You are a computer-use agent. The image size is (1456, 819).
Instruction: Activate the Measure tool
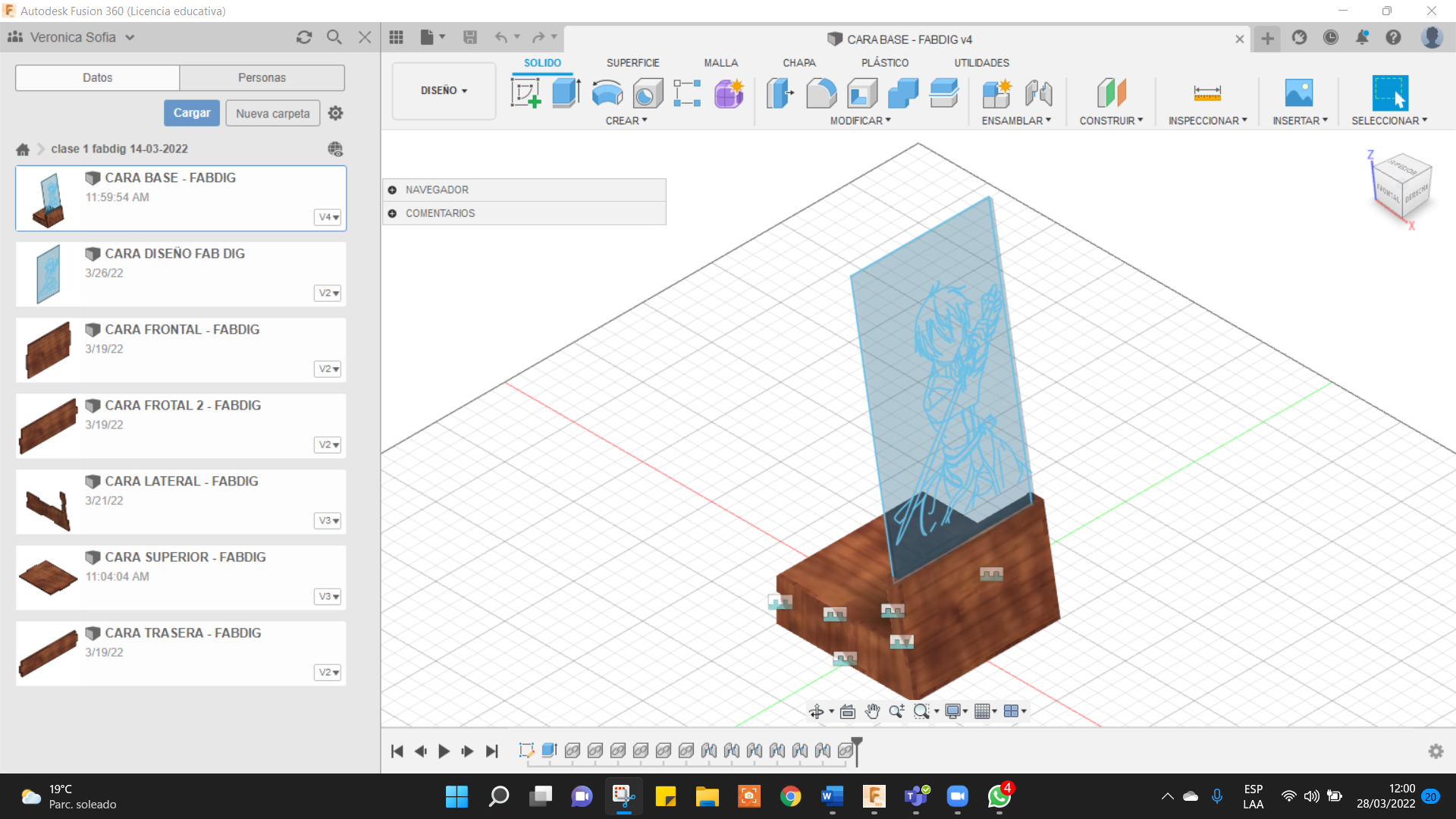pos(1207,93)
